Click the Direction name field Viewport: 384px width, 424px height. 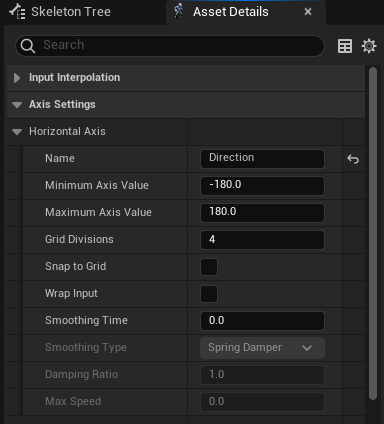coord(262,159)
